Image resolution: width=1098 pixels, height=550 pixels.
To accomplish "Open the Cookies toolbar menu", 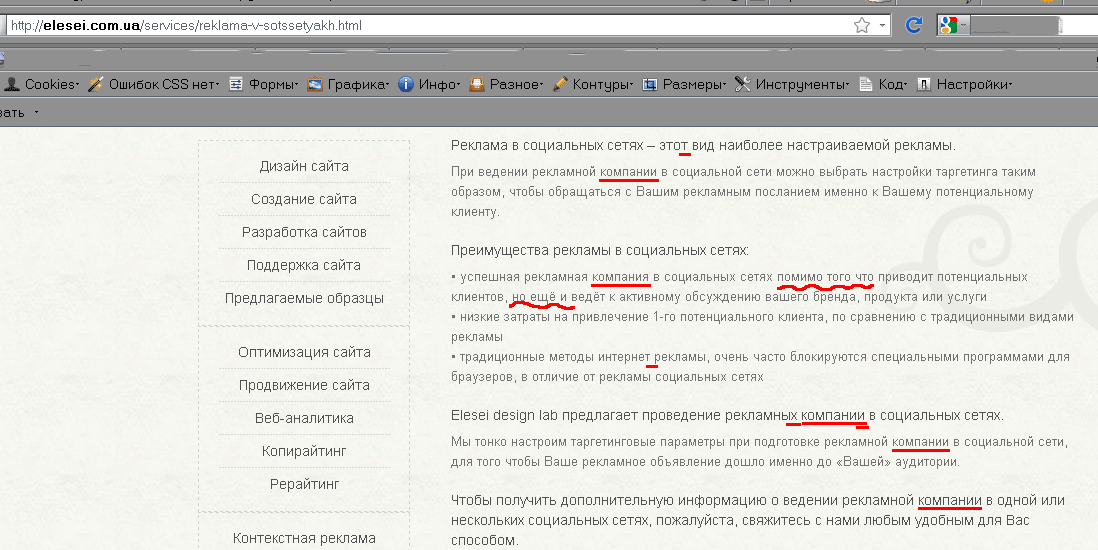I will pyautogui.click(x=42, y=84).
